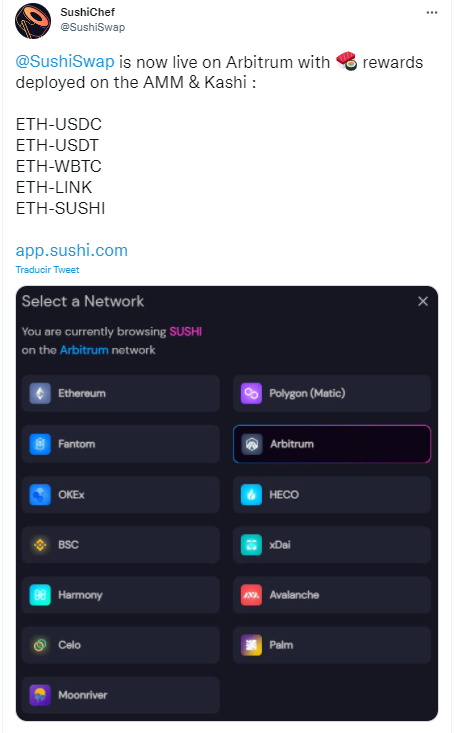Select the Celo network option
465x733 pixels.
tap(121, 645)
